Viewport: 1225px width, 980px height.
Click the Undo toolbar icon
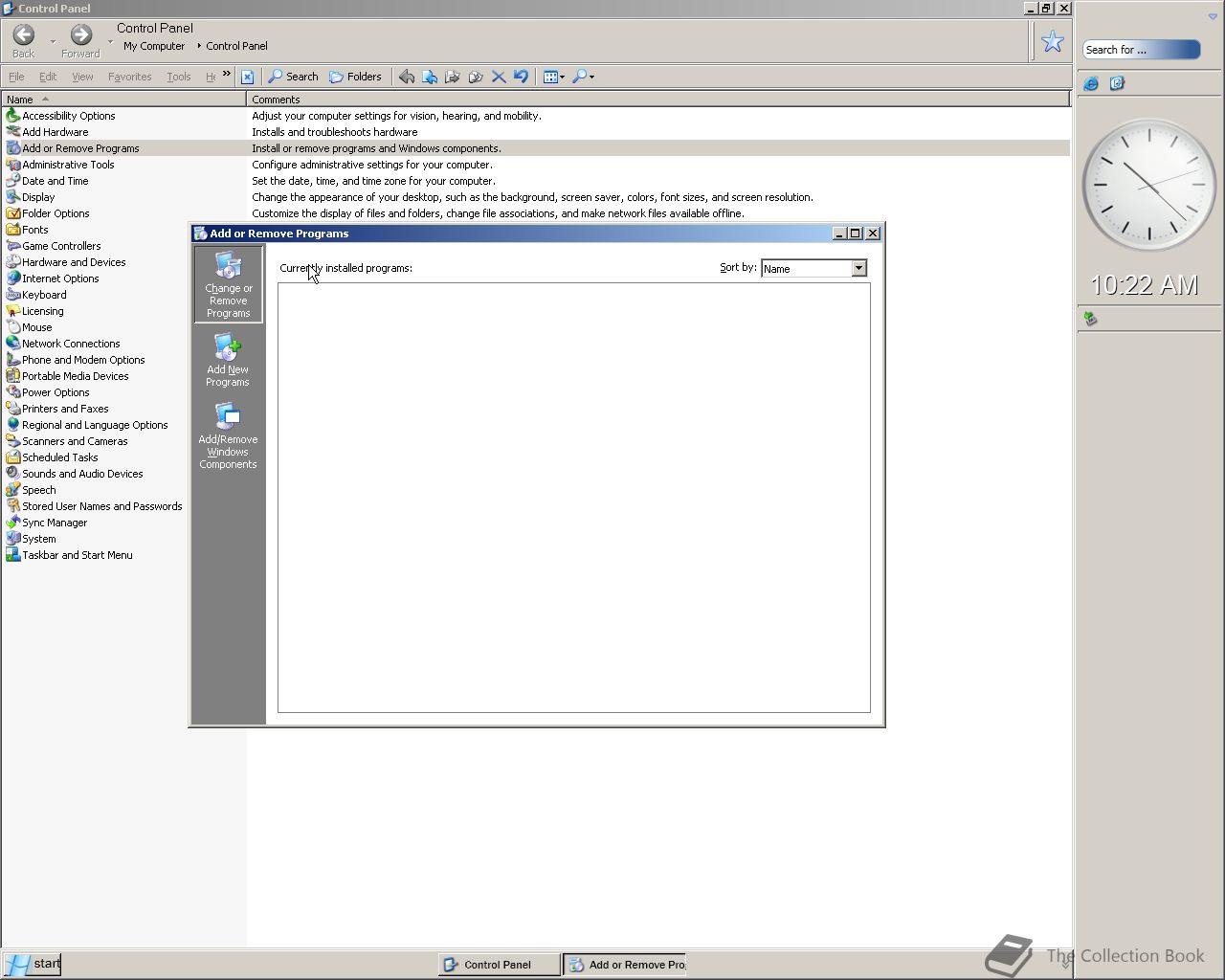tap(521, 77)
